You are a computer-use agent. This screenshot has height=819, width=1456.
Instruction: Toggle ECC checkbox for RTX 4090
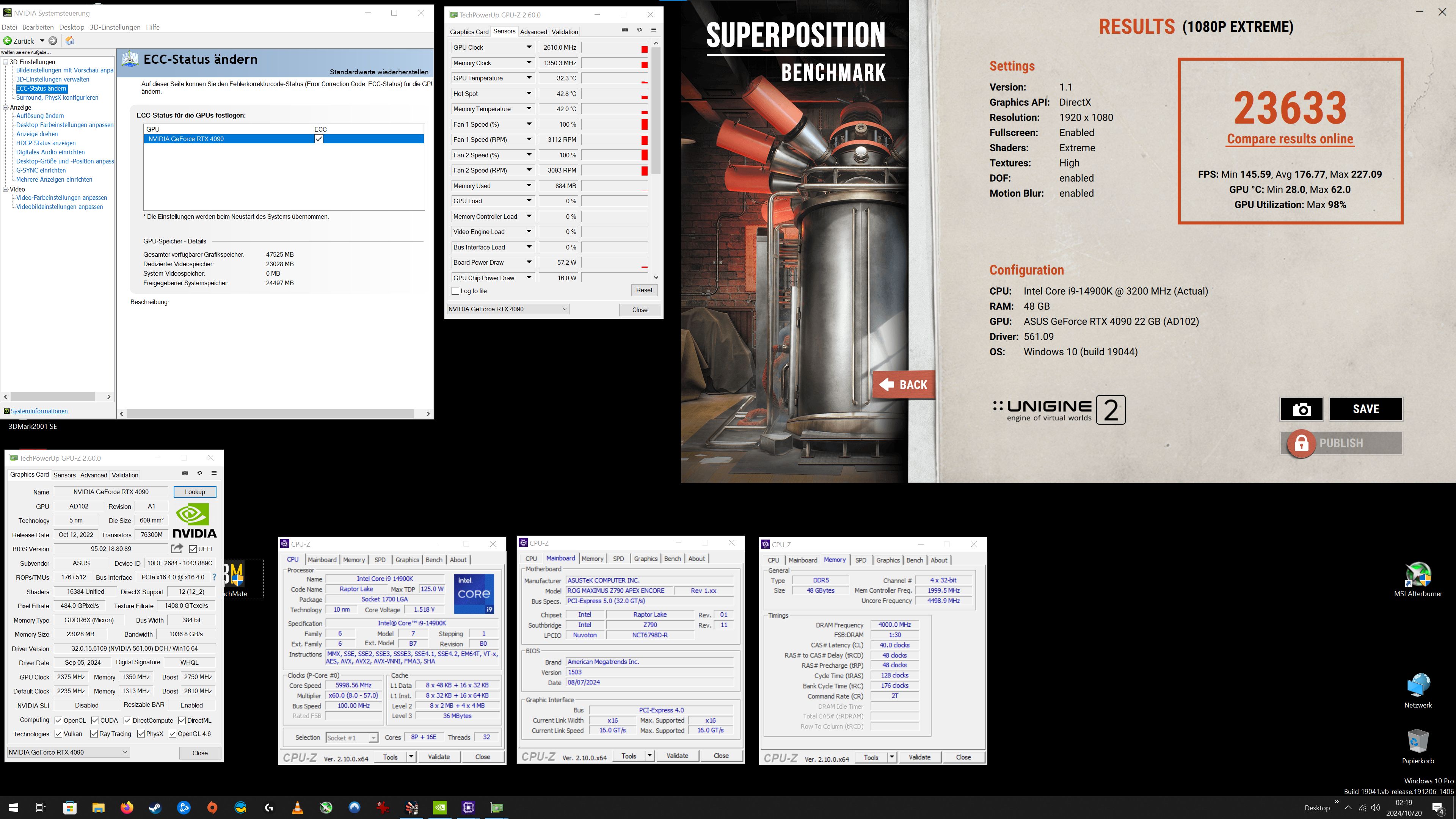coord(319,138)
